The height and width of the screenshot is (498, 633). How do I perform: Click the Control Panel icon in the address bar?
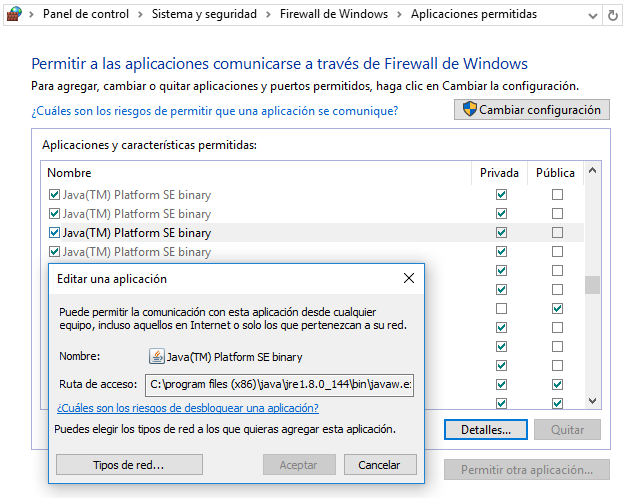[x=14, y=15]
